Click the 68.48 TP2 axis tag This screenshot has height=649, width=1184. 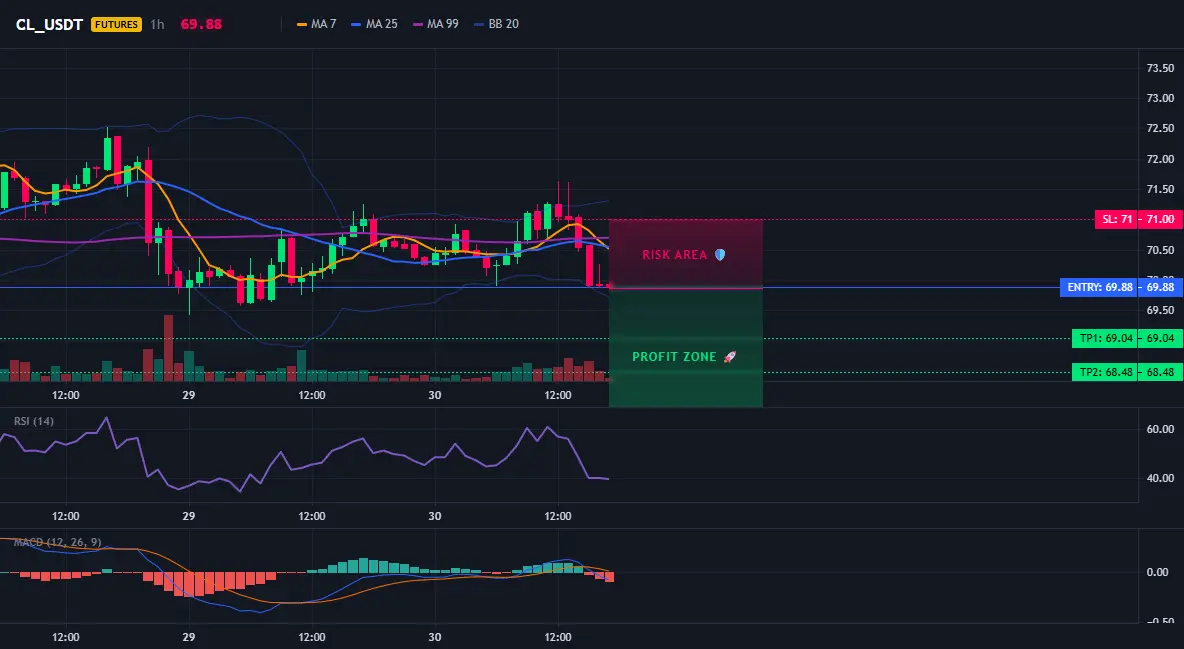point(1161,372)
